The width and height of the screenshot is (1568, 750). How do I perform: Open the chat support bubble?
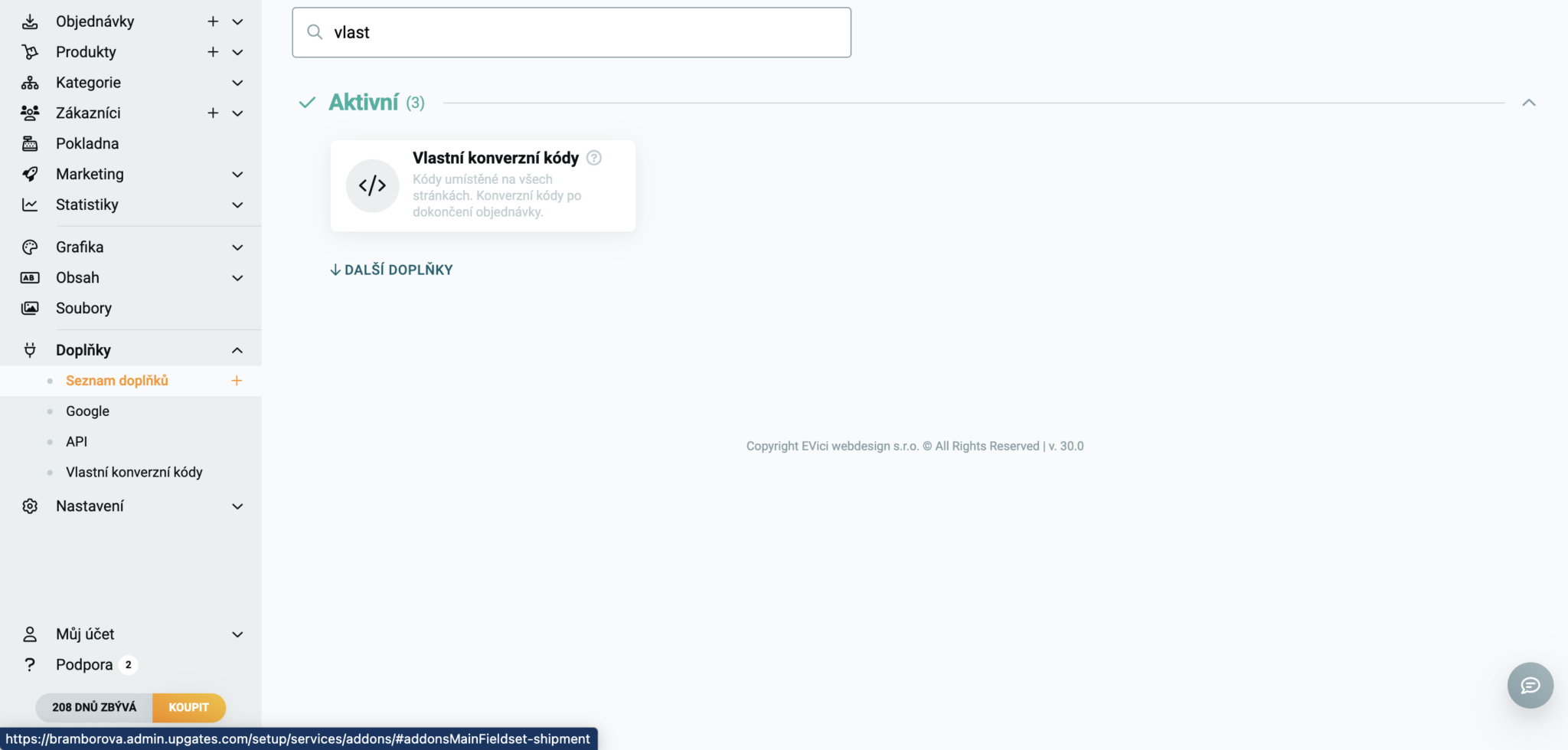[1530, 685]
